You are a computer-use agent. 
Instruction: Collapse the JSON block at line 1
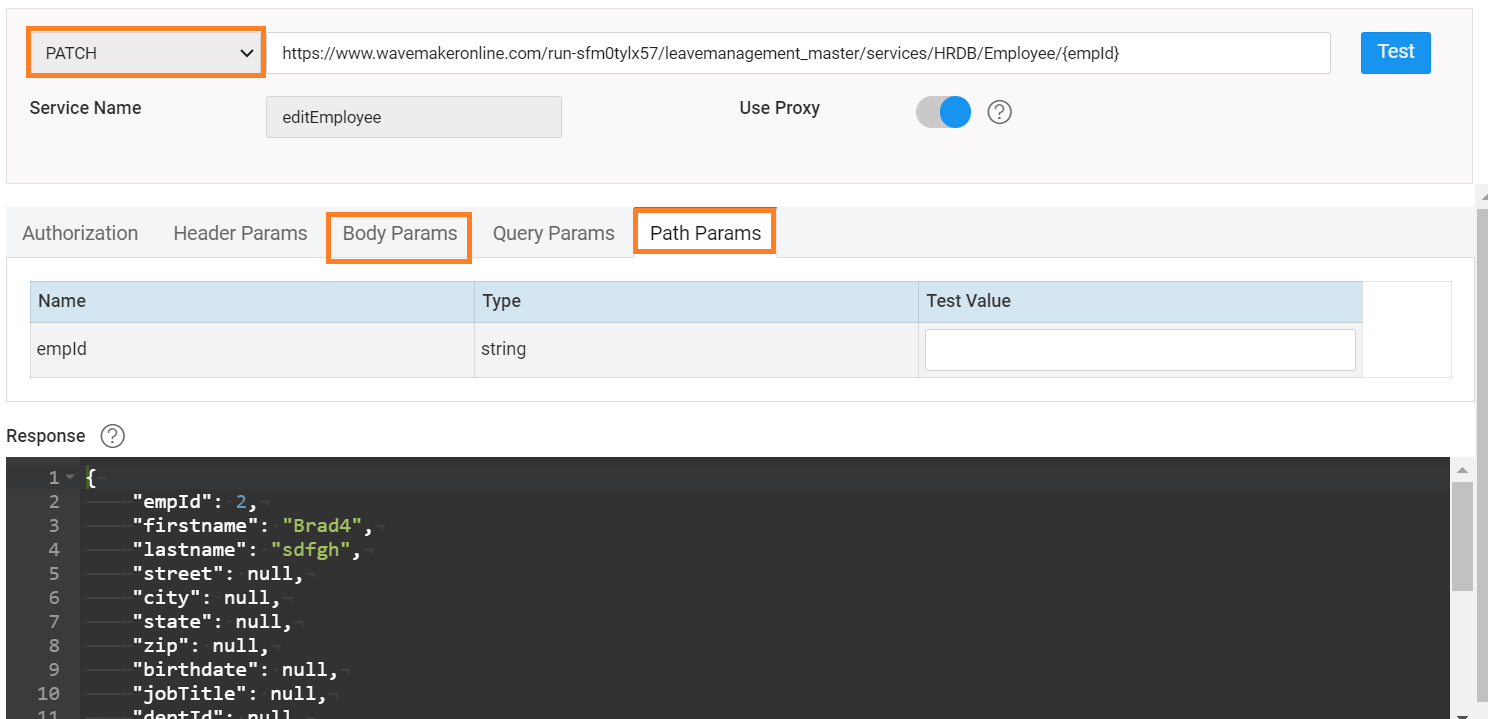pos(70,478)
